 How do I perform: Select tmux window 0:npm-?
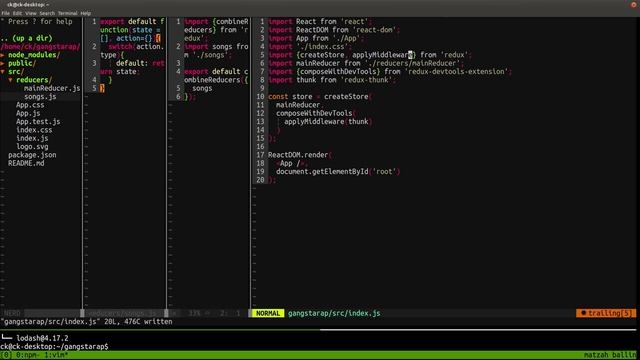(x=27, y=355)
